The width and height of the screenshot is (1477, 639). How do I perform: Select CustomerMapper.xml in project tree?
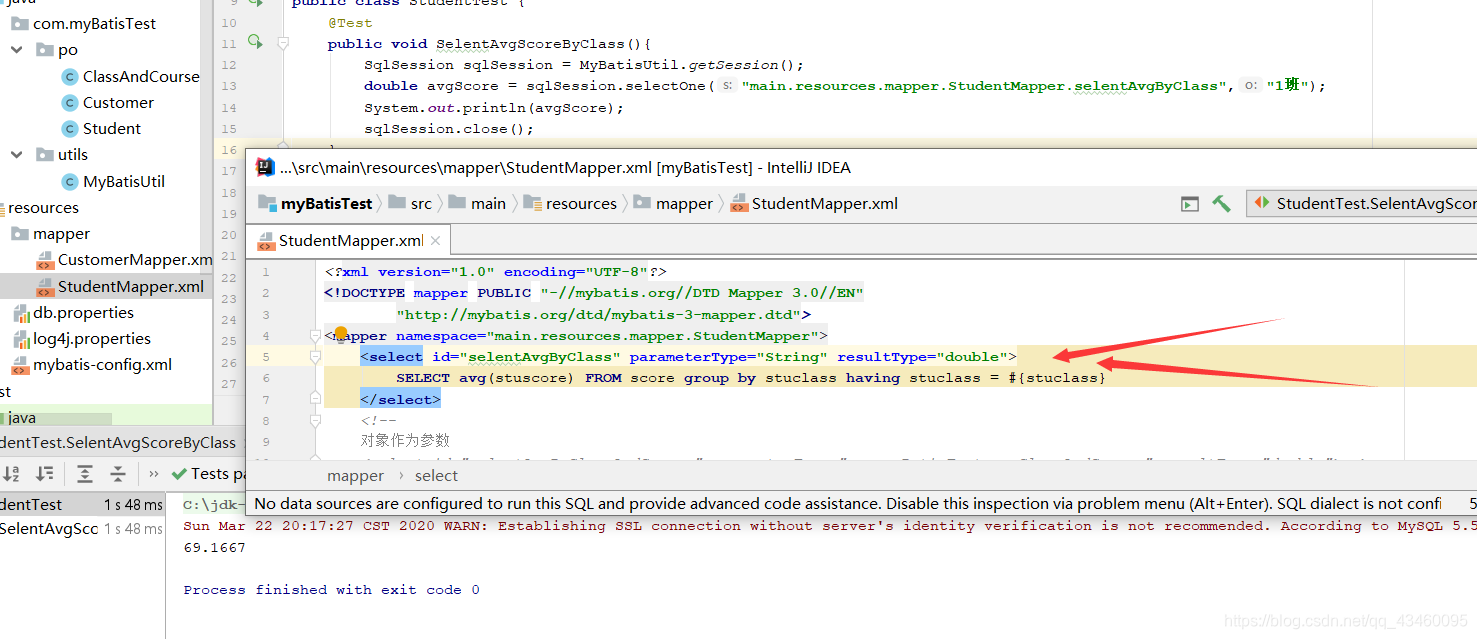click(135, 260)
